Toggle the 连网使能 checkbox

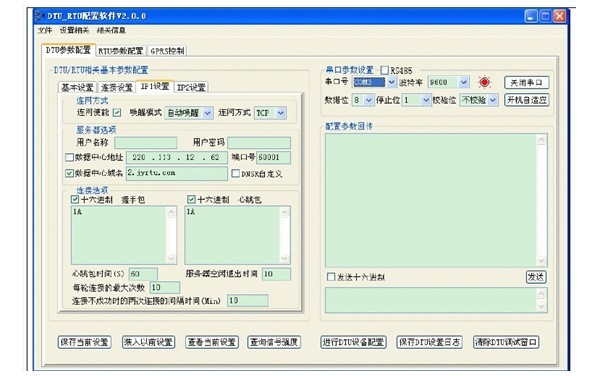point(117,112)
